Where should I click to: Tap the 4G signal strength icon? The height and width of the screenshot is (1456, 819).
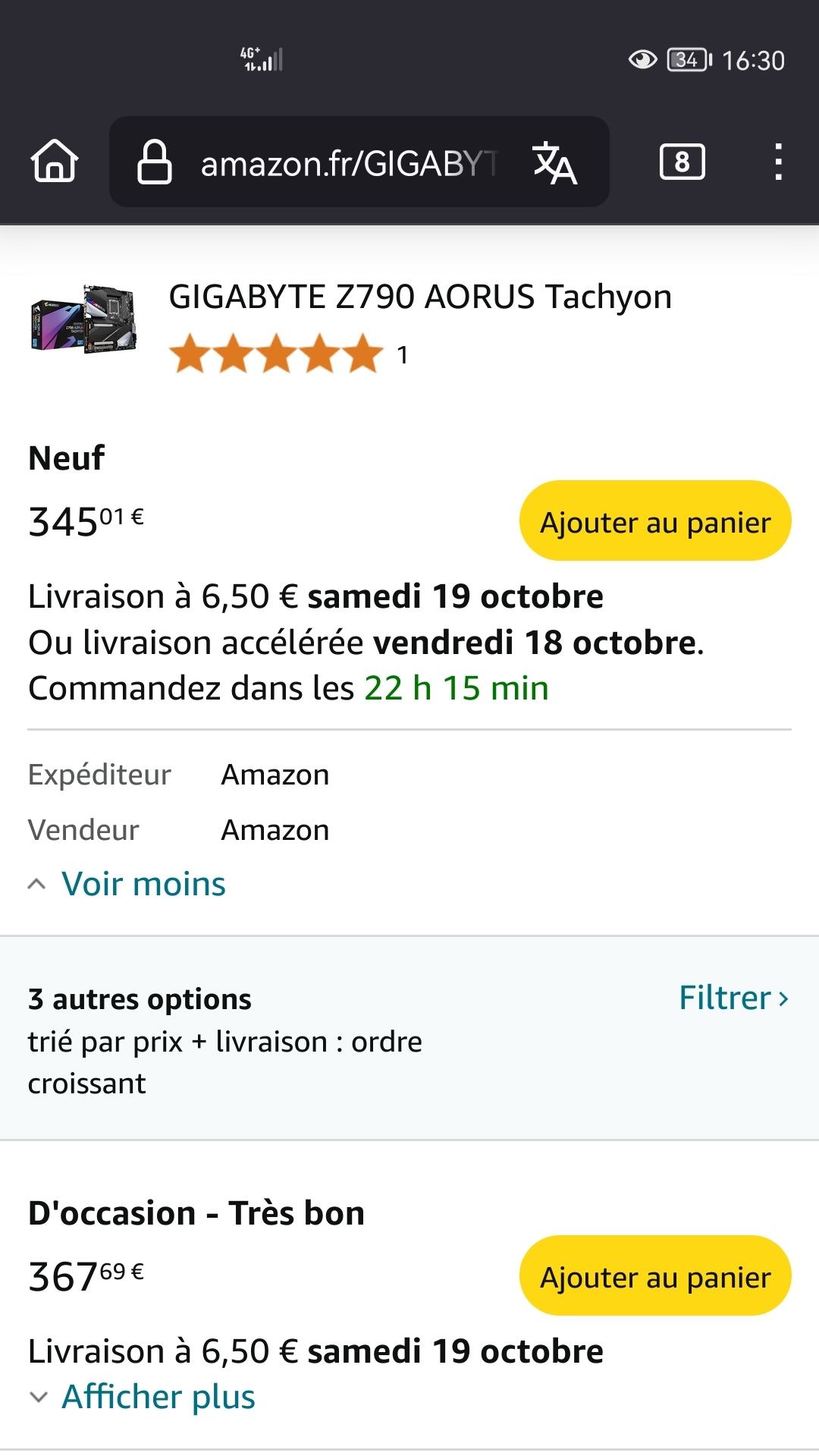click(262, 58)
